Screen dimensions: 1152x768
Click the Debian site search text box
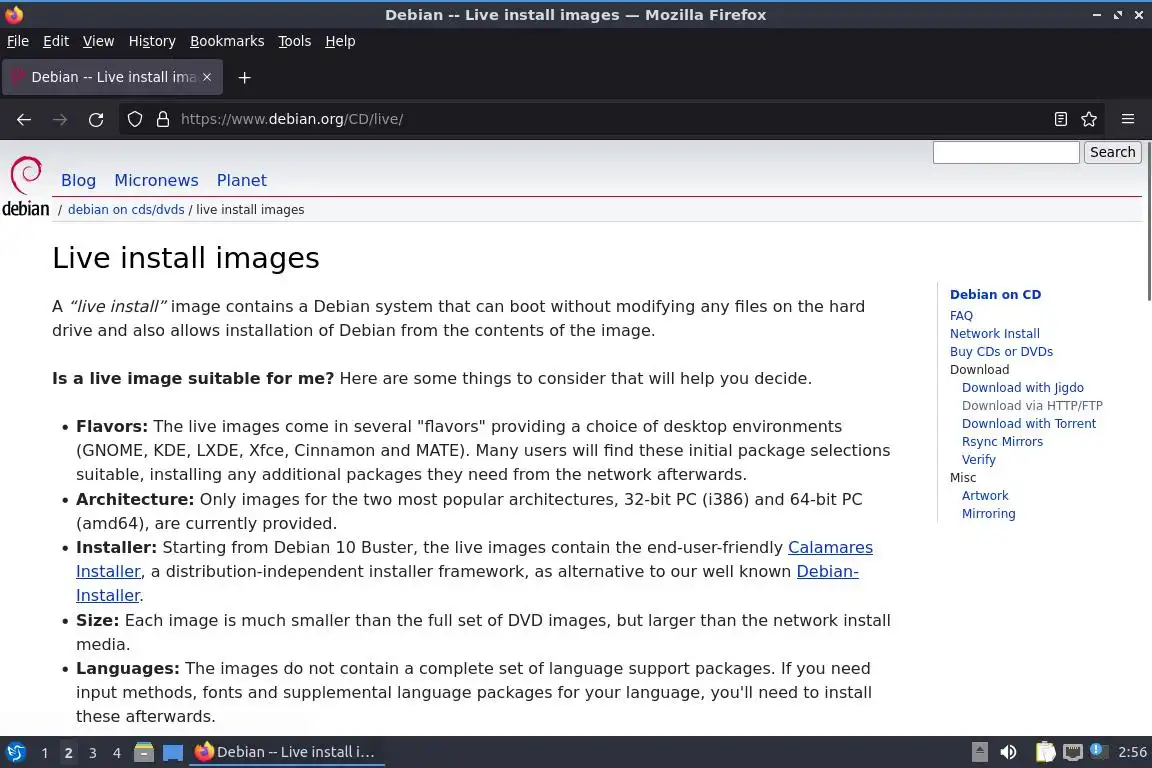tap(1006, 152)
